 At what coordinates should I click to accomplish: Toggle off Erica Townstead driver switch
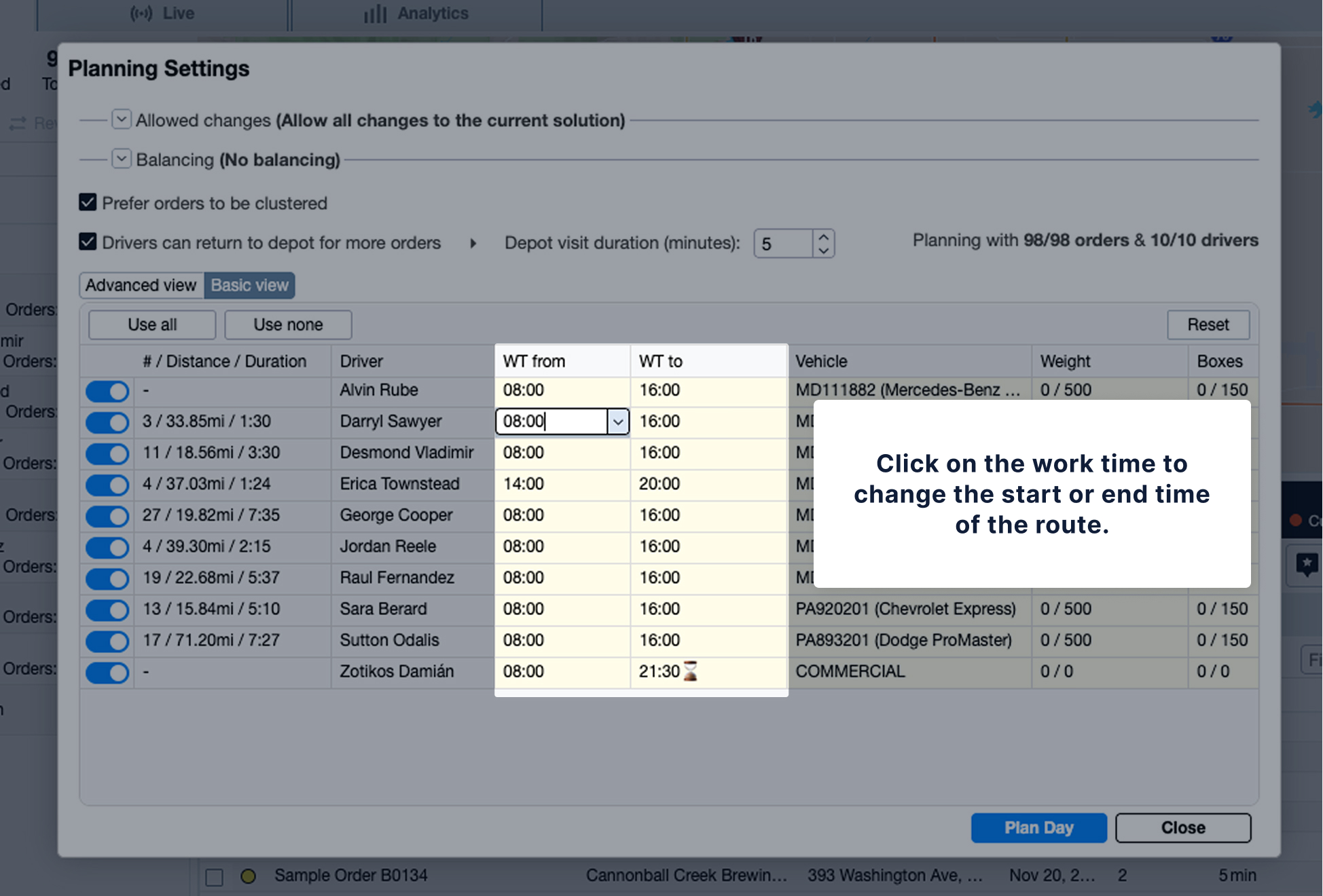coord(107,485)
